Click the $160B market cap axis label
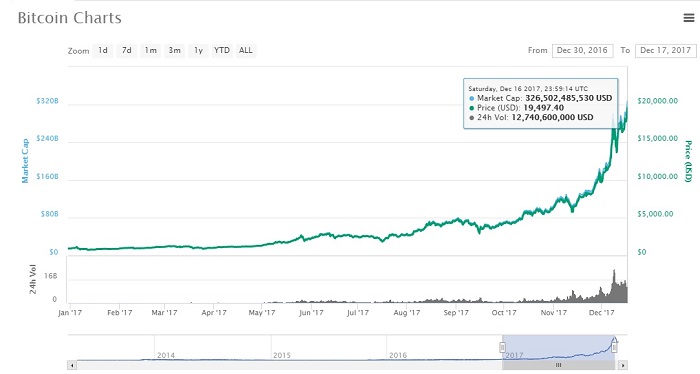Viewport: 700px width, 374px height. (47, 176)
